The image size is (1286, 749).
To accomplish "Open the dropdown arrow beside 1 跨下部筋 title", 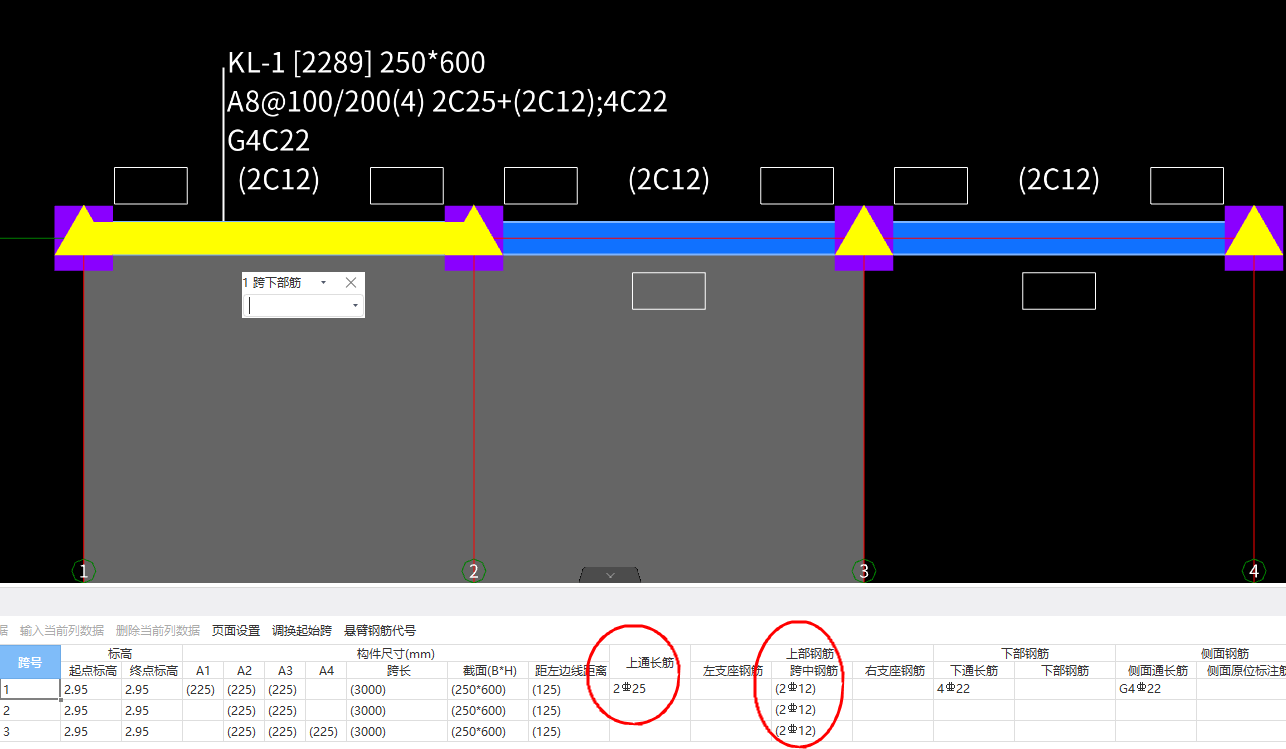I will pos(323,284).
